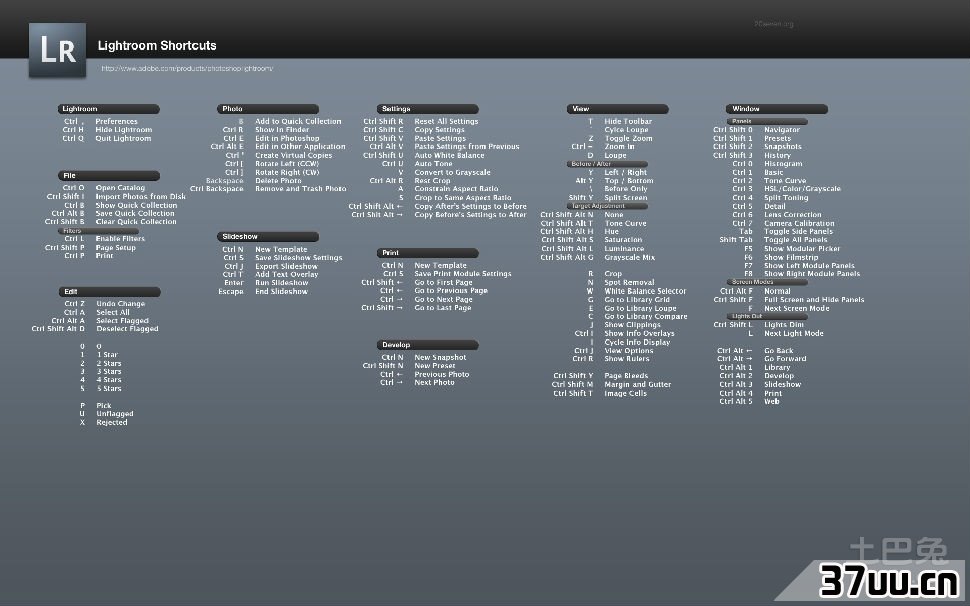Click the LR Lightroom logo

(58, 50)
